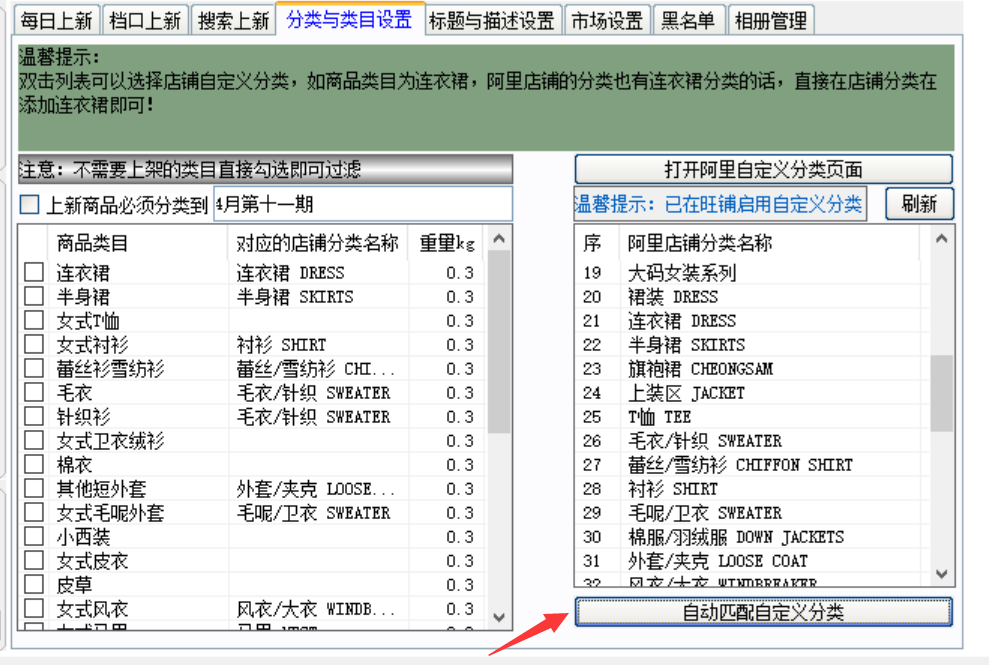Enable 上新商品必须分类到 checkbox
This screenshot has height=665, width=989.
(x=29, y=204)
